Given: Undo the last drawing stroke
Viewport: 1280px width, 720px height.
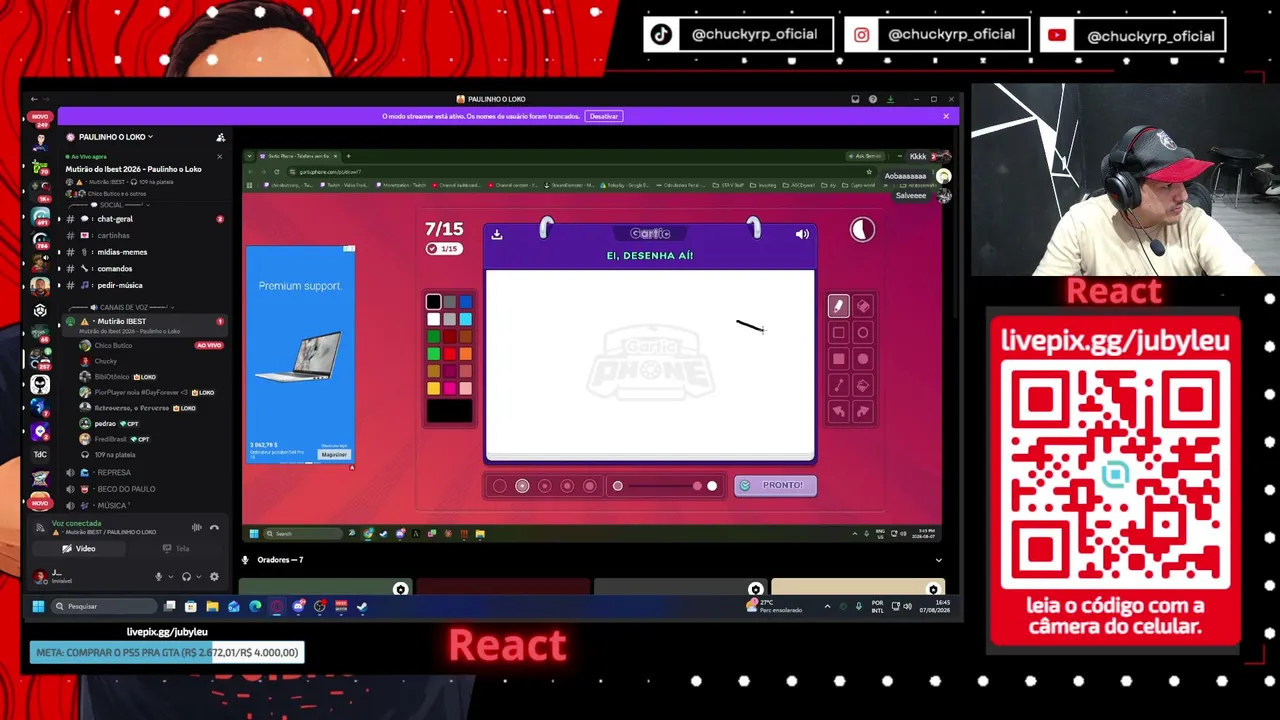Looking at the screenshot, I should coord(838,411).
